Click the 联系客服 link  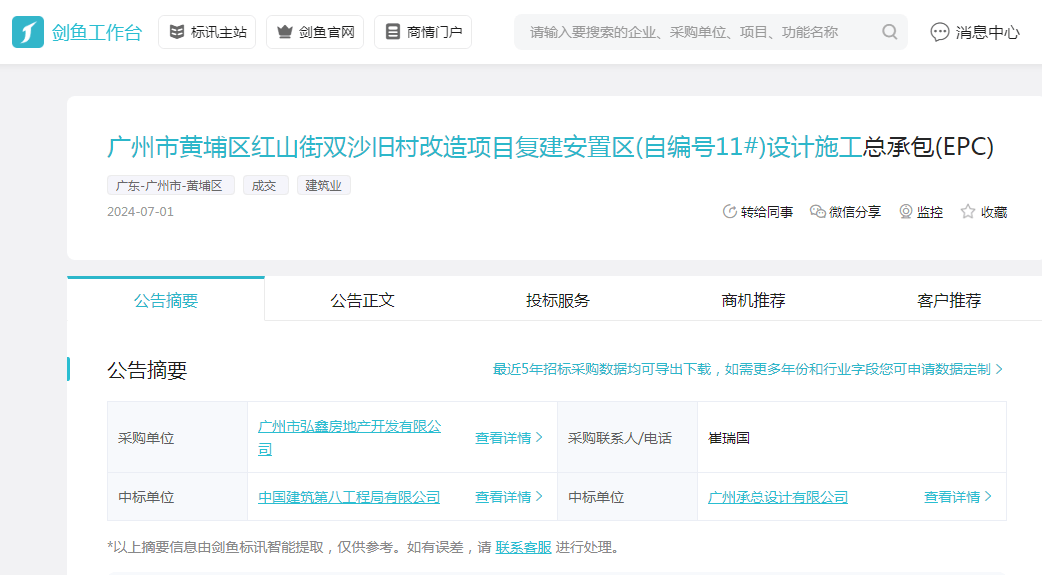523,547
